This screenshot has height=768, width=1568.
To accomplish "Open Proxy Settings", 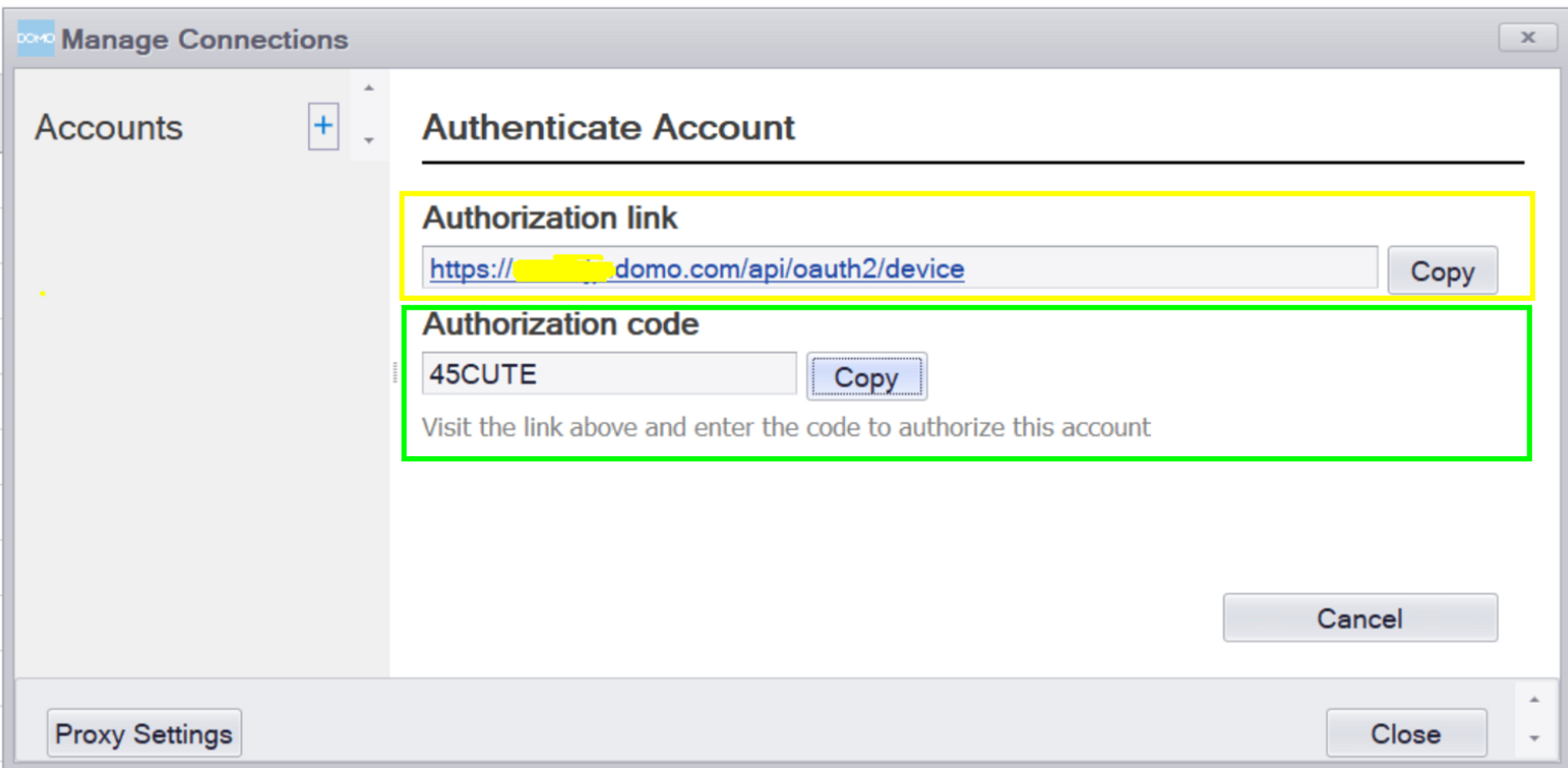I will tap(144, 734).
